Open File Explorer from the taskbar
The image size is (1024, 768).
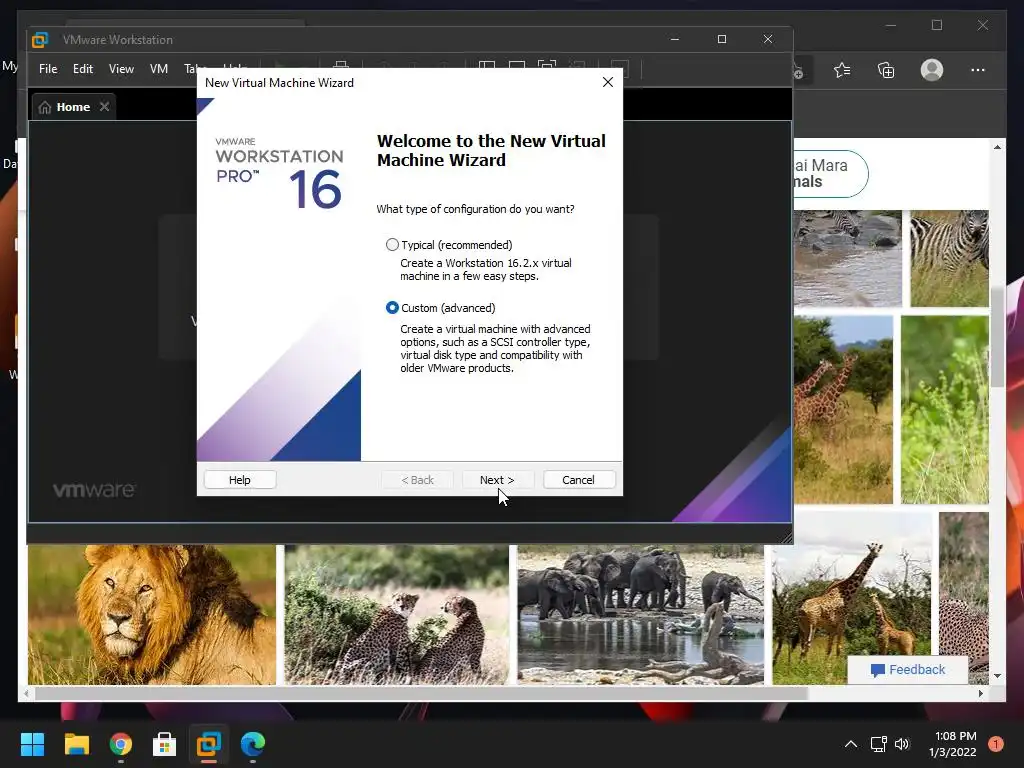[76, 744]
